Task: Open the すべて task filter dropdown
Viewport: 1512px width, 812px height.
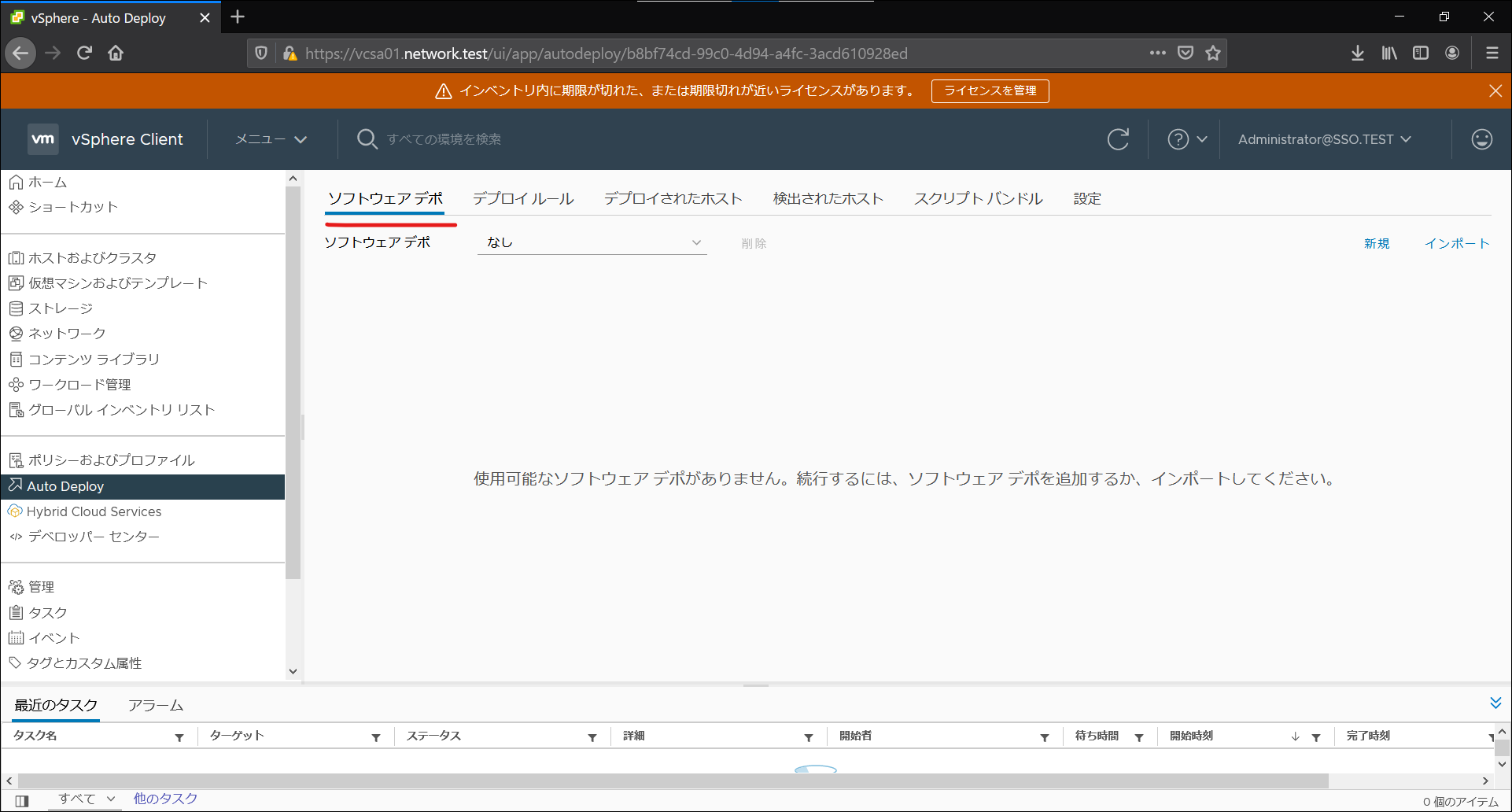Action: [x=86, y=799]
